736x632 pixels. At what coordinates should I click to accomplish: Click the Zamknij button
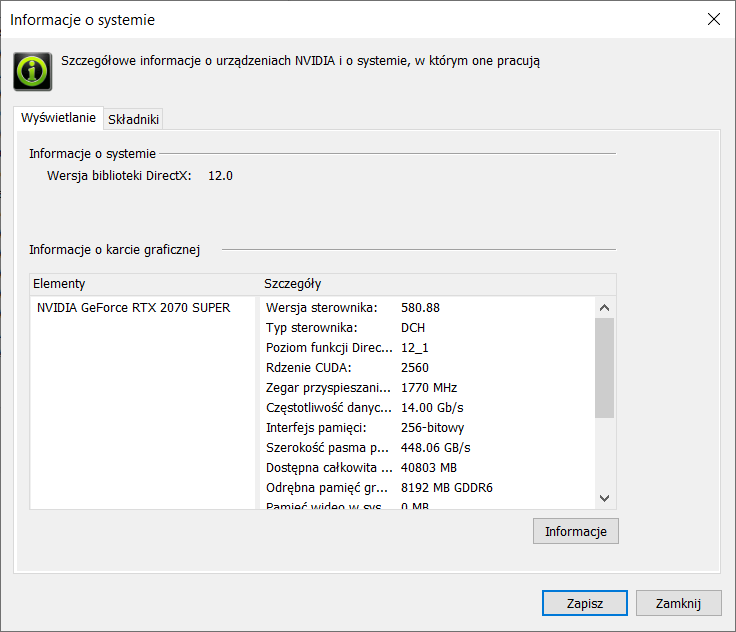tap(675, 603)
